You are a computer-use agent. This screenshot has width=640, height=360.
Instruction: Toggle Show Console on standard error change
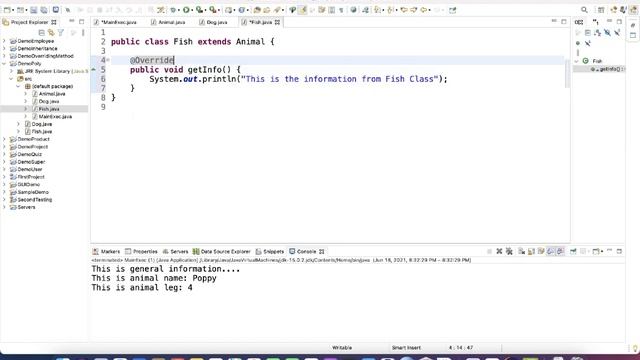click(560, 251)
